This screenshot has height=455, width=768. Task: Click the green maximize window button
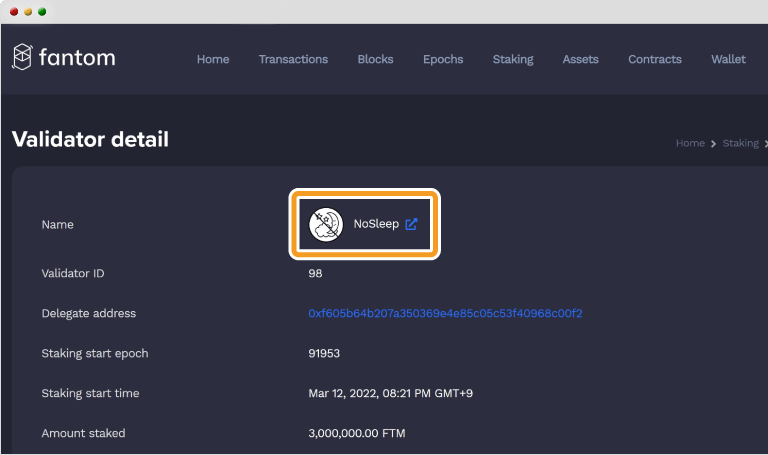[42, 12]
